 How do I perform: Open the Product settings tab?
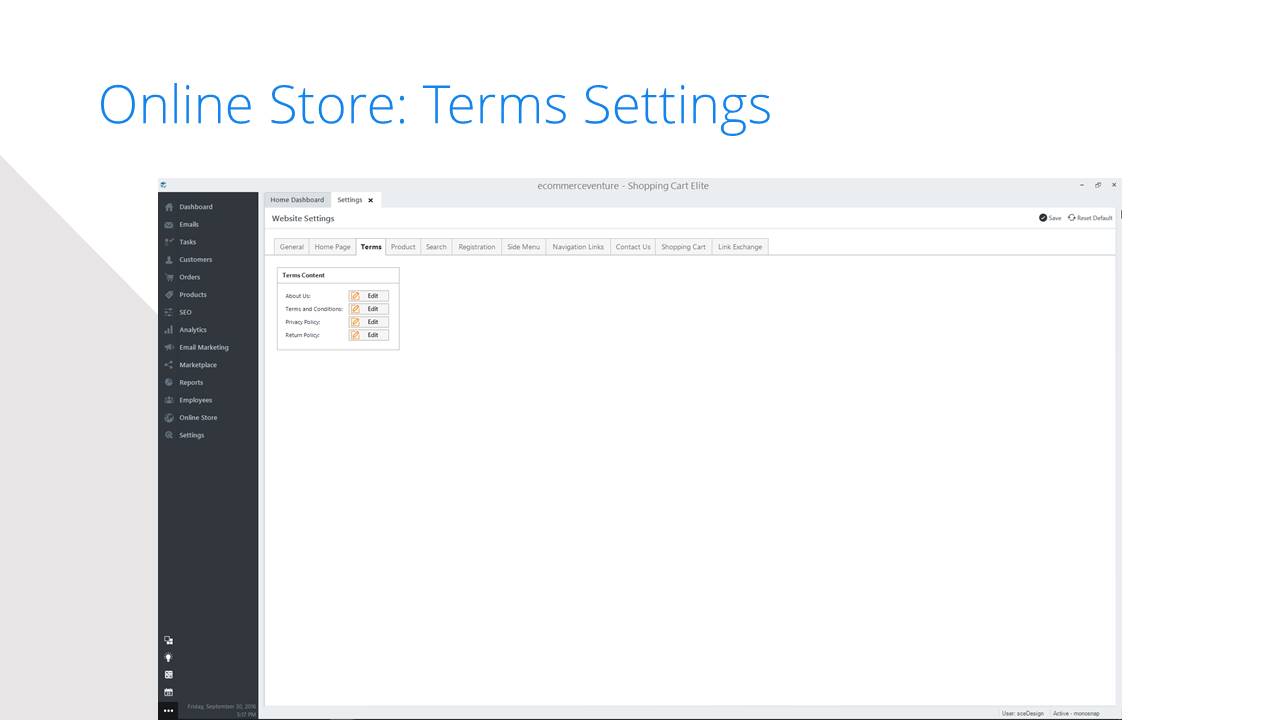(403, 247)
